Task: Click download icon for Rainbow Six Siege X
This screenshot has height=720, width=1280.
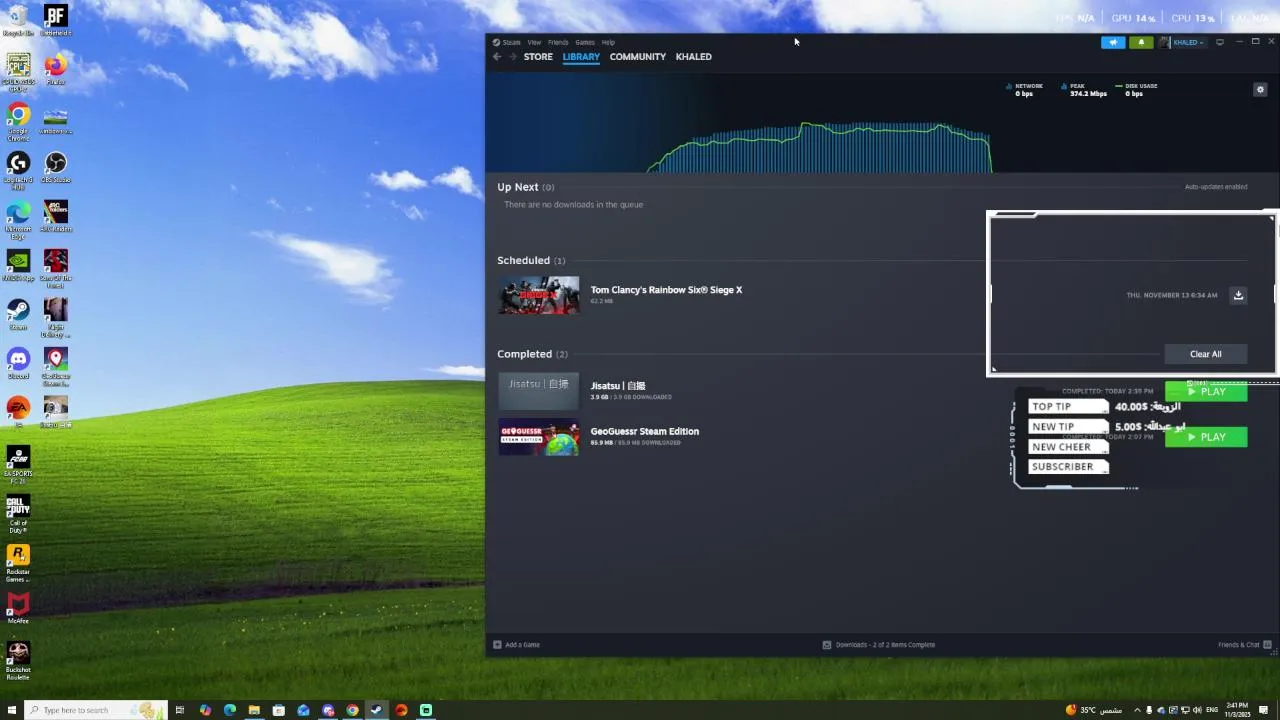Action: 1238,295
